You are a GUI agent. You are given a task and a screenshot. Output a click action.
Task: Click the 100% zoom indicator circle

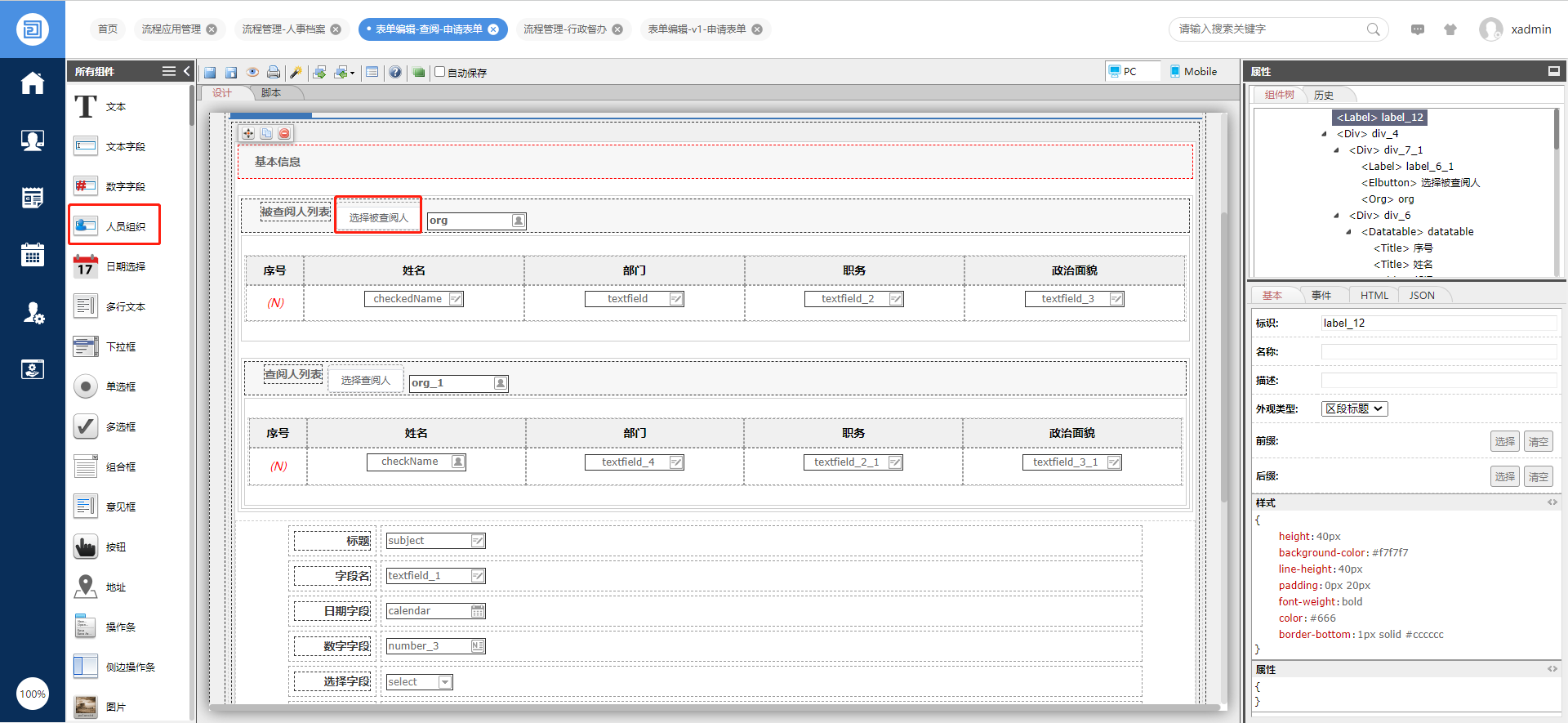tap(33, 694)
